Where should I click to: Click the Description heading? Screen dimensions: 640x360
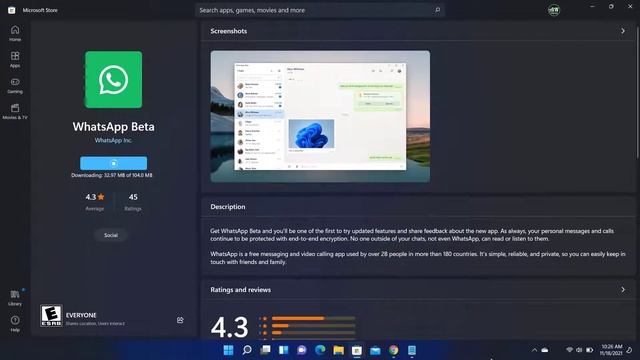pyautogui.click(x=228, y=207)
